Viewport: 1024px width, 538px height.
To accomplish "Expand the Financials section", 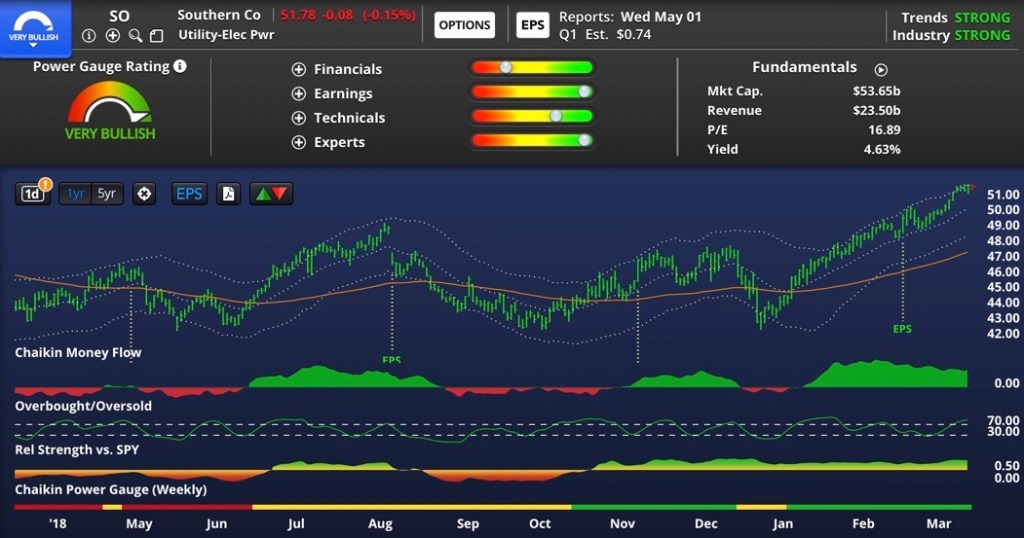I will pyautogui.click(x=298, y=69).
